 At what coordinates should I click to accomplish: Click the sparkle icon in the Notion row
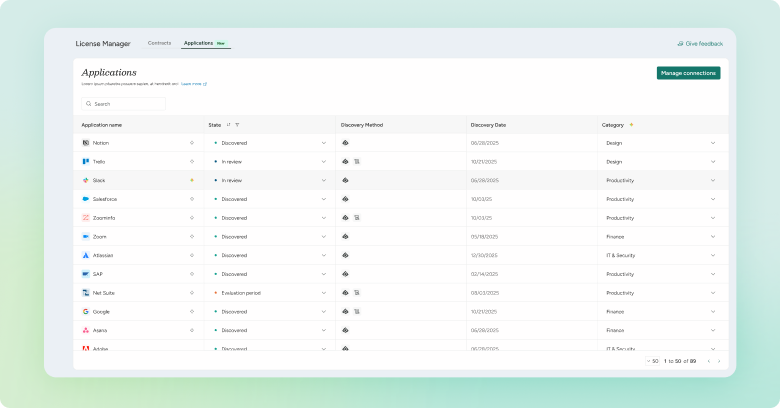pos(192,143)
